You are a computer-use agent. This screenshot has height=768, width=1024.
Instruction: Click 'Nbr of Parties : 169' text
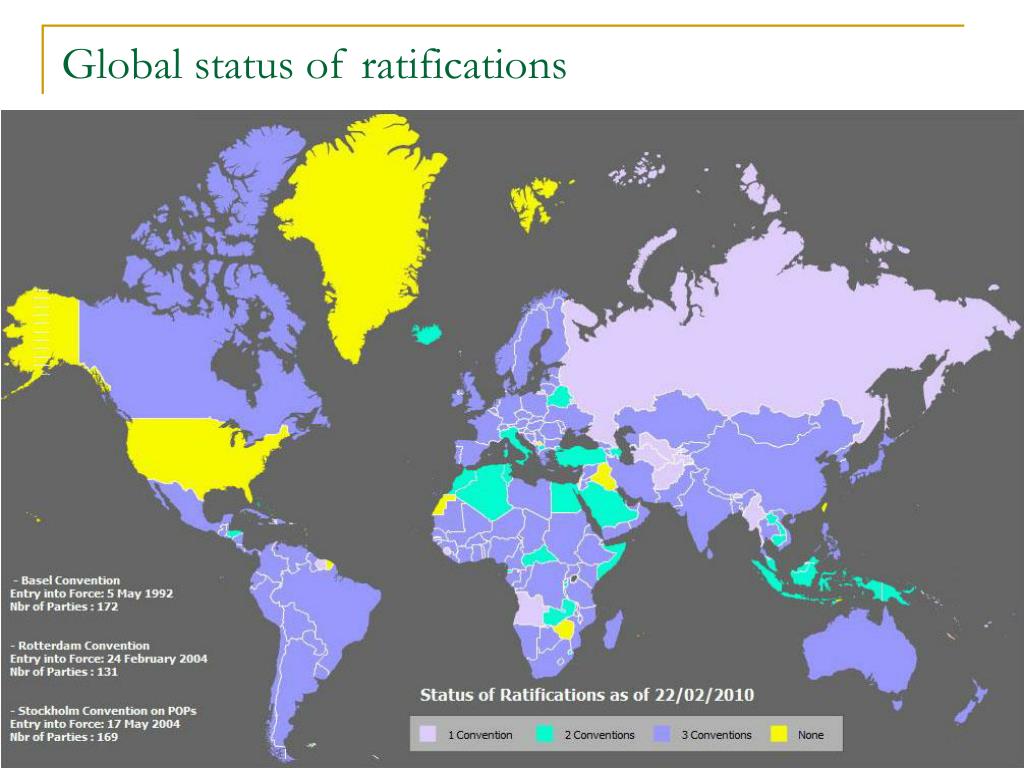(x=64, y=737)
